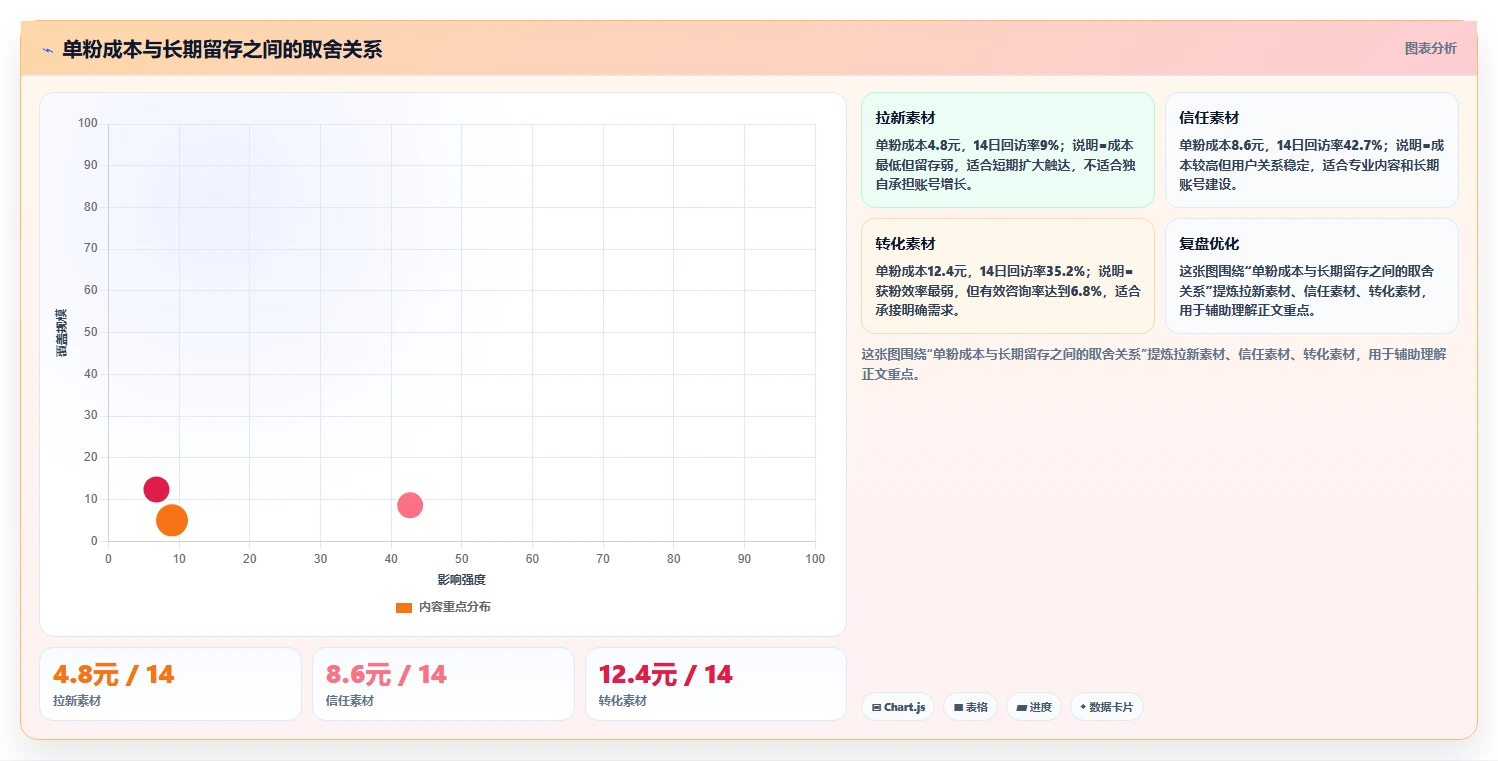The height and width of the screenshot is (761, 1498).
Task: Click the 8.6元 / 14 stat value
Action: tap(386, 675)
